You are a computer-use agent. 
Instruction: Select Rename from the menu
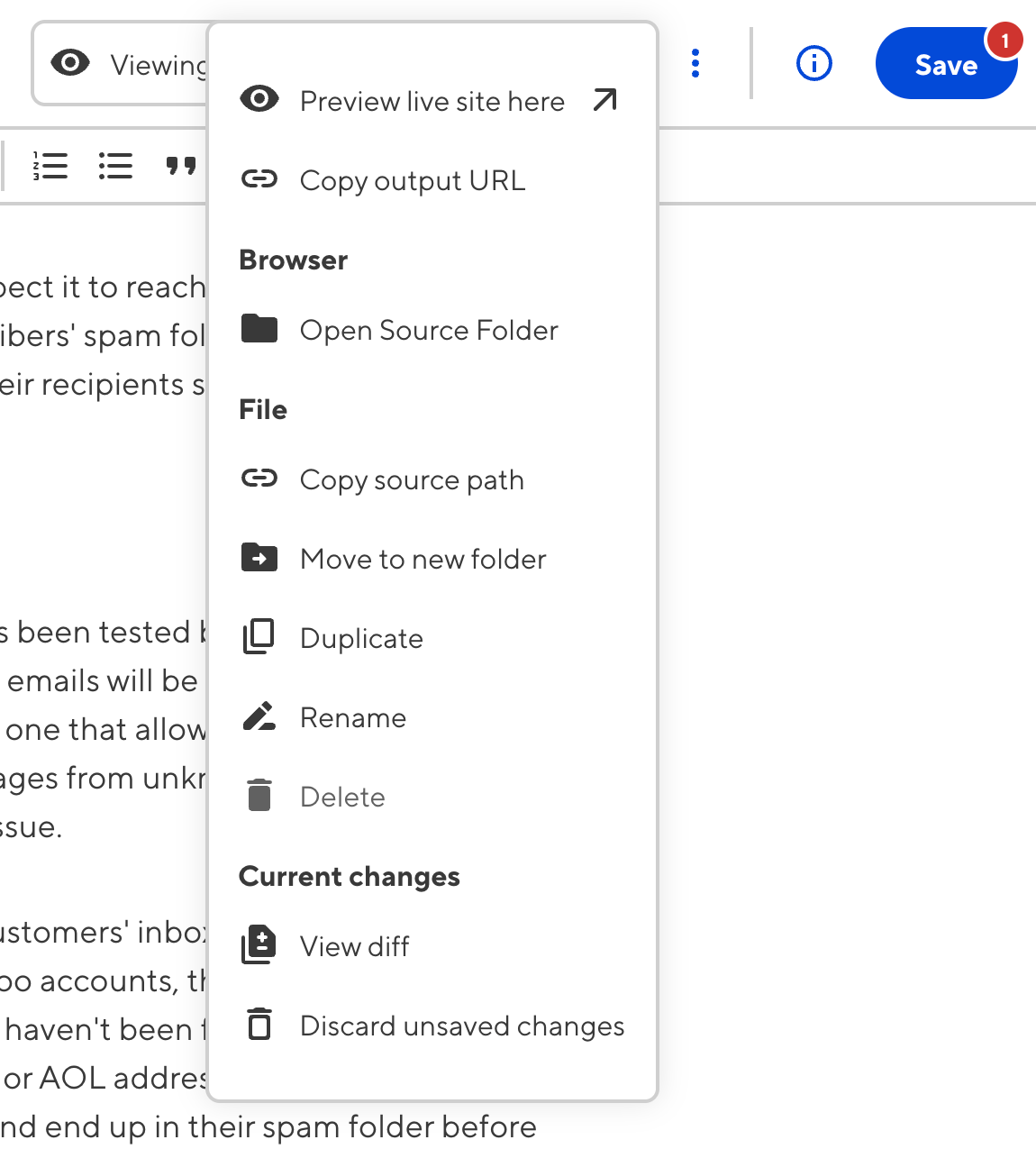(x=352, y=717)
